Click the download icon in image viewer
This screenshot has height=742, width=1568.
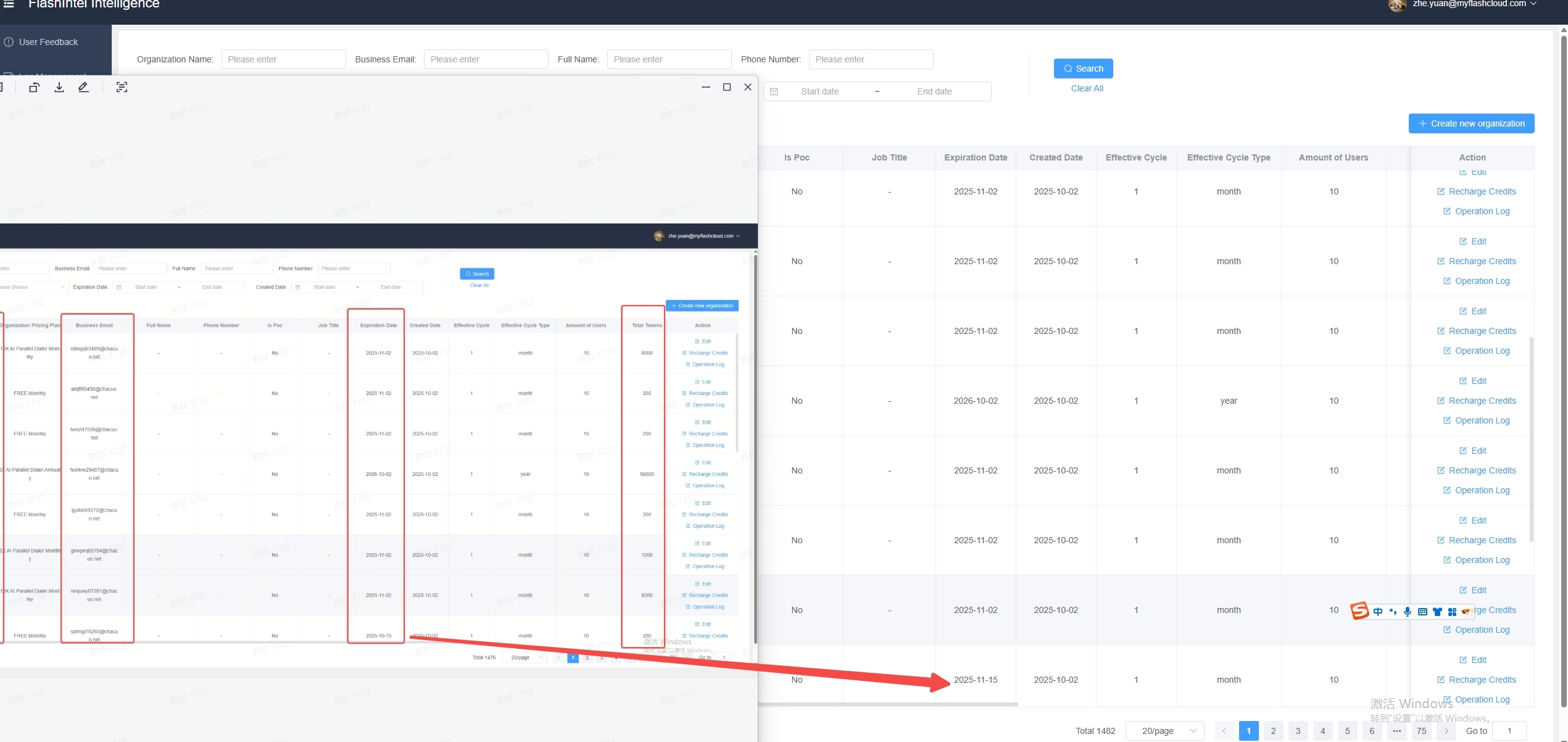(59, 88)
